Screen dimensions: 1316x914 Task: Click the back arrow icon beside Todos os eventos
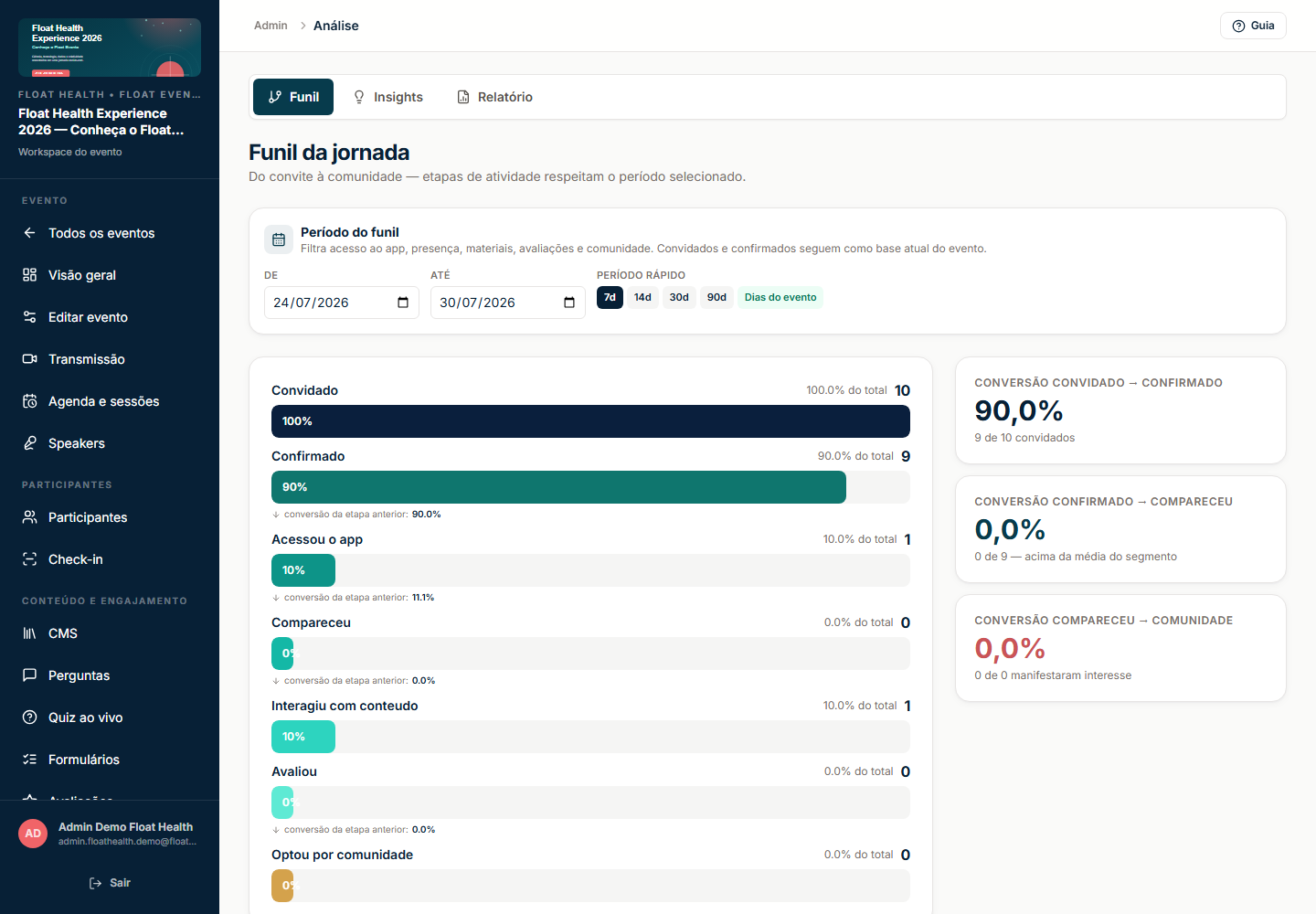click(x=29, y=233)
